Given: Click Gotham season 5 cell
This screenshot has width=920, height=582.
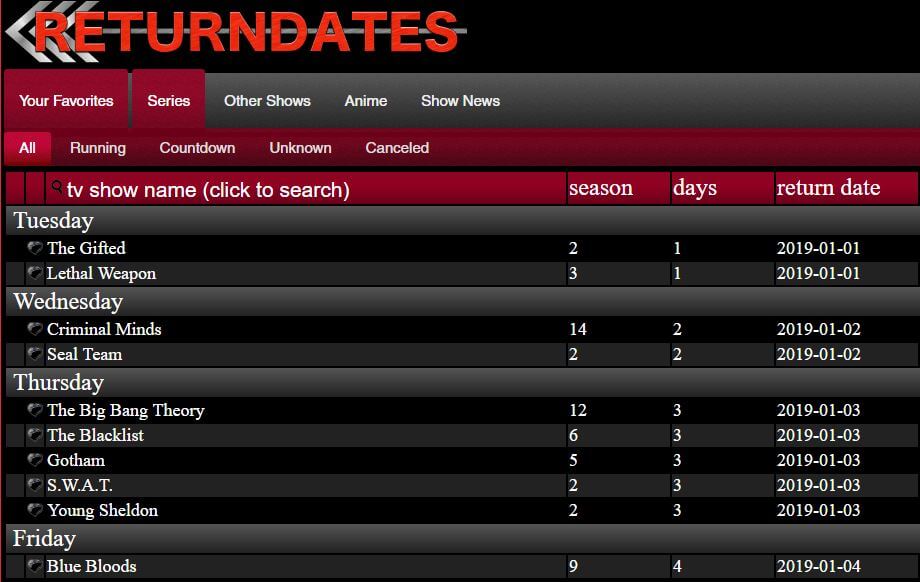Looking at the screenshot, I should pyautogui.click(x=573, y=461).
